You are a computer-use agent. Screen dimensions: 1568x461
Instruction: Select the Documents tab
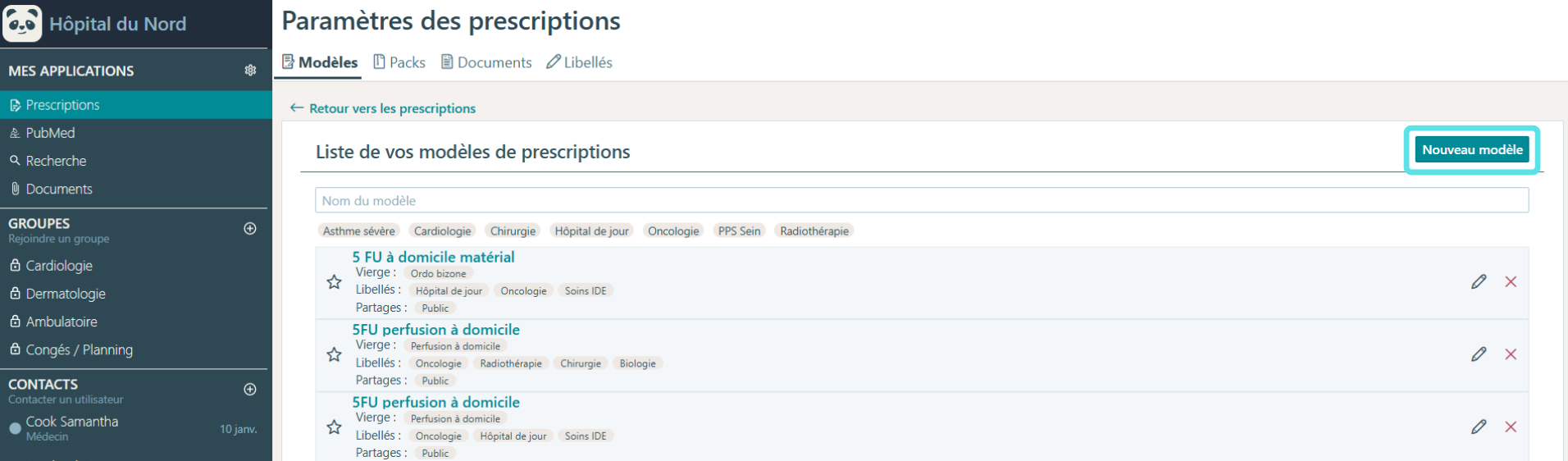coord(486,62)
